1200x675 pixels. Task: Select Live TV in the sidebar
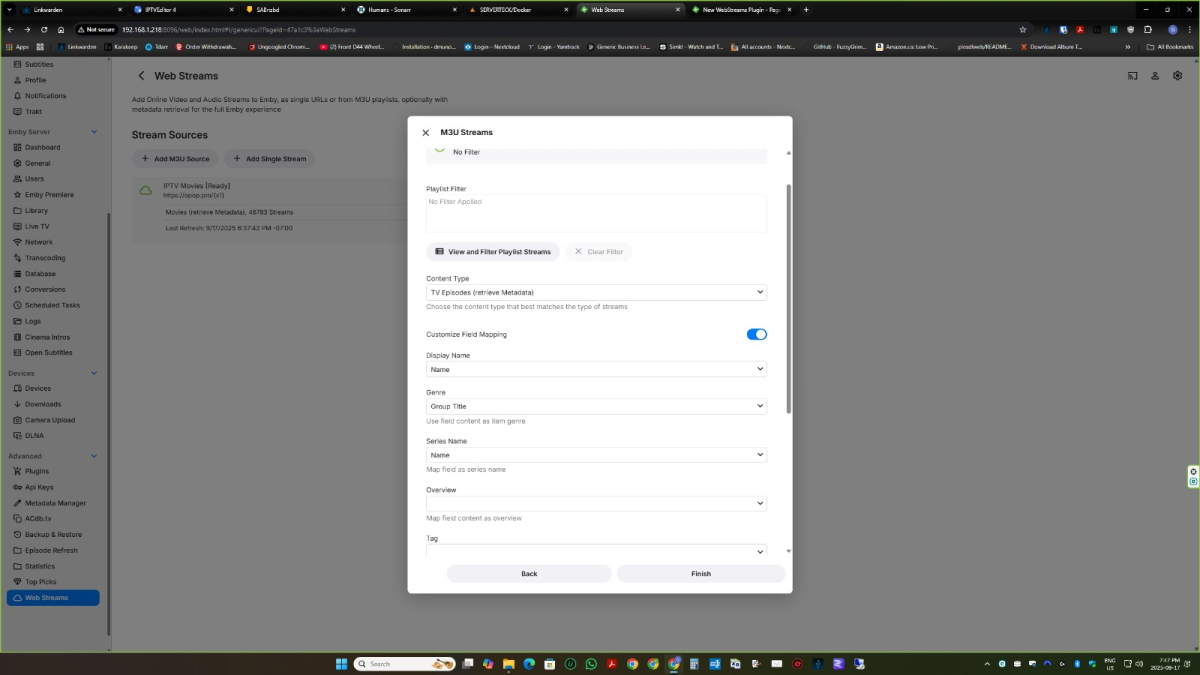coord(40,225)
